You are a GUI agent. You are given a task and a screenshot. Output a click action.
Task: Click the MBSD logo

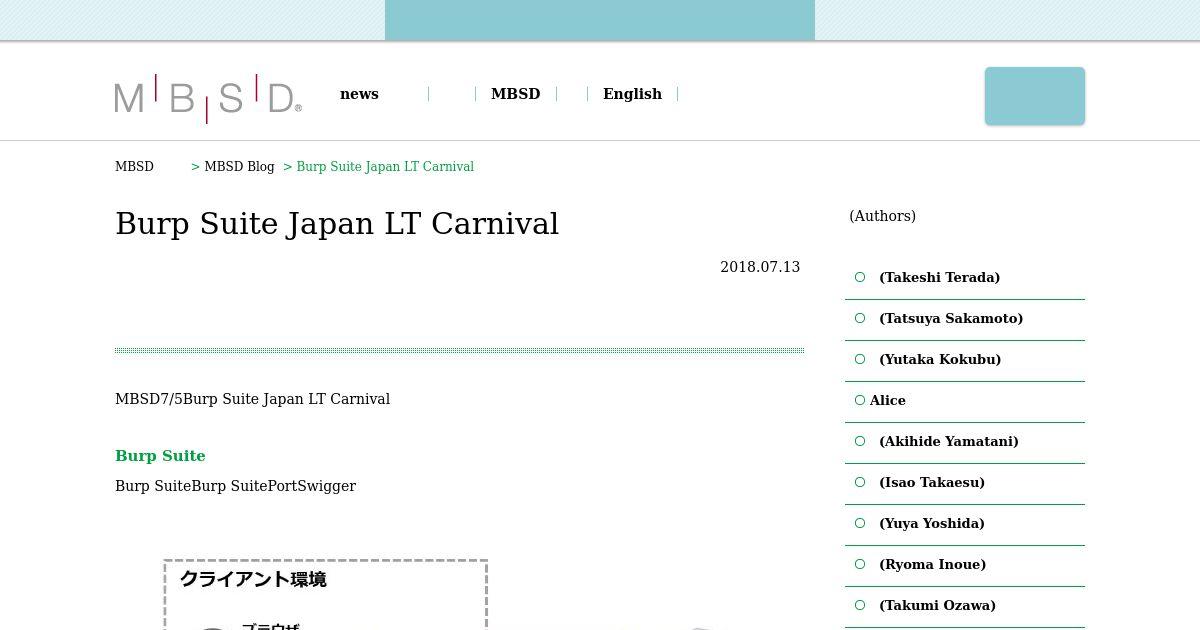tap(208, 98)
